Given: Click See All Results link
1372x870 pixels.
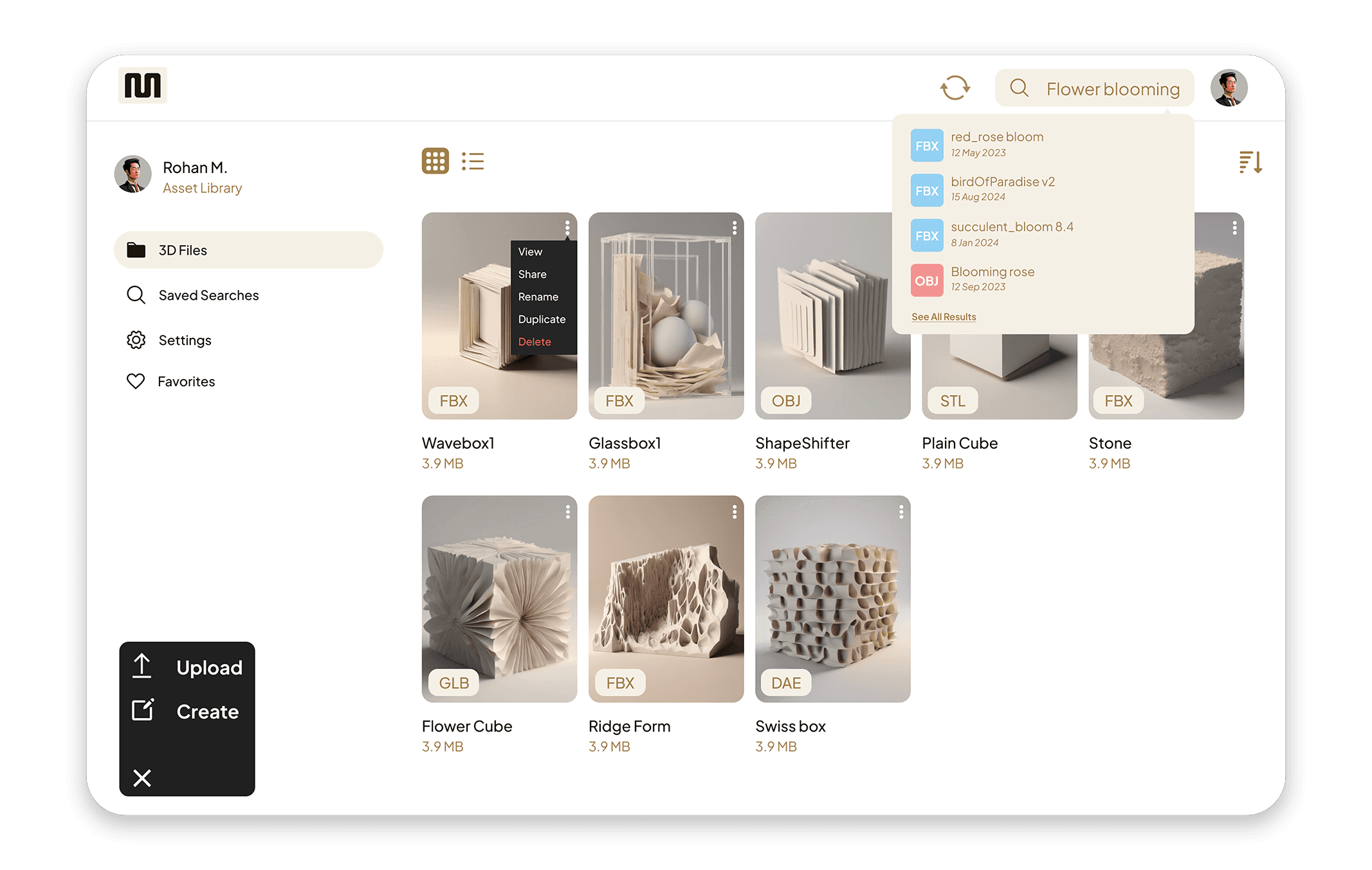Looking at the screenshot, I should click(x=944, y=317).
